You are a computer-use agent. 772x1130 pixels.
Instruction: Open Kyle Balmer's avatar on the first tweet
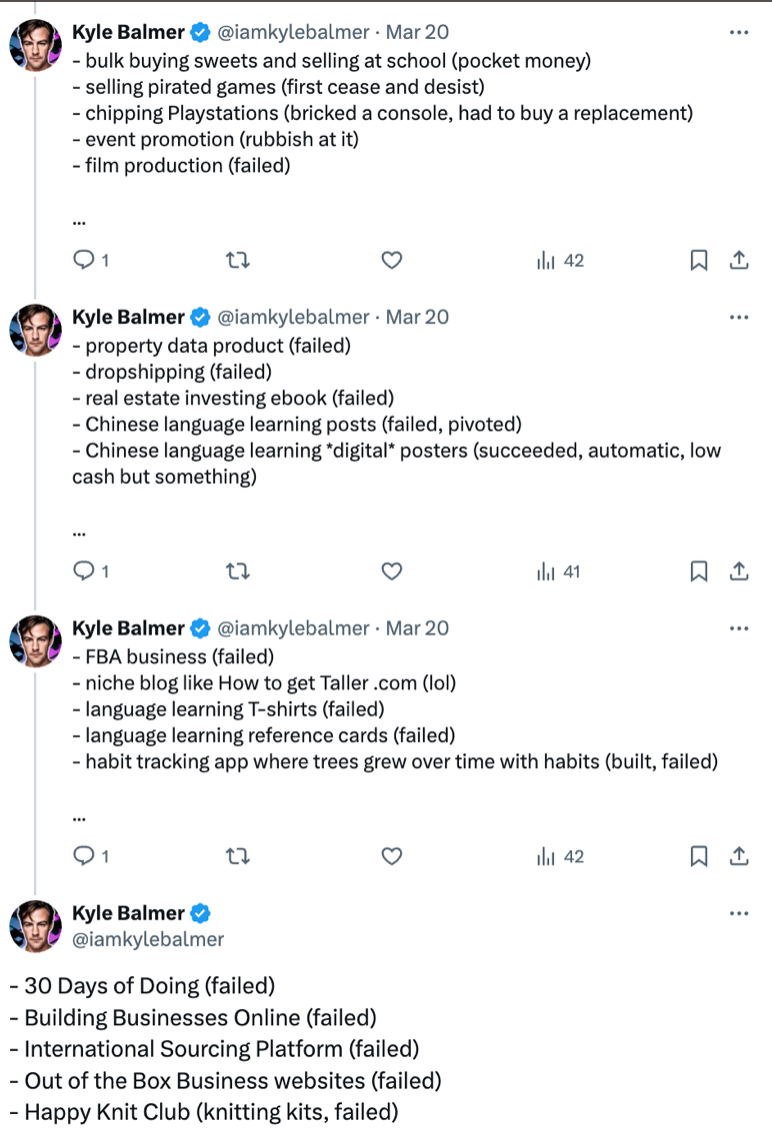coord(36,45)
